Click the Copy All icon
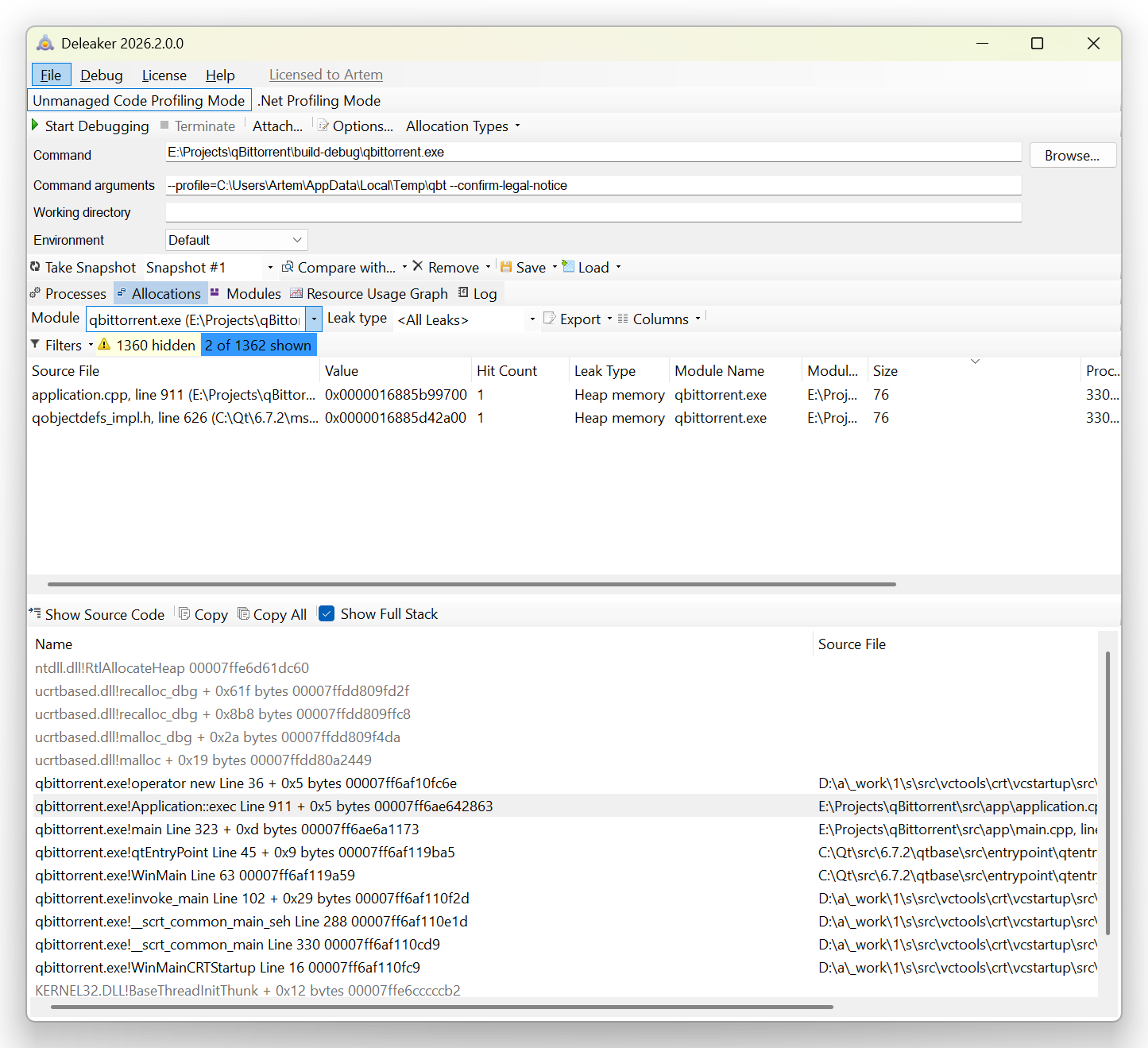The image size is (1148, 1048). [244, 613]
